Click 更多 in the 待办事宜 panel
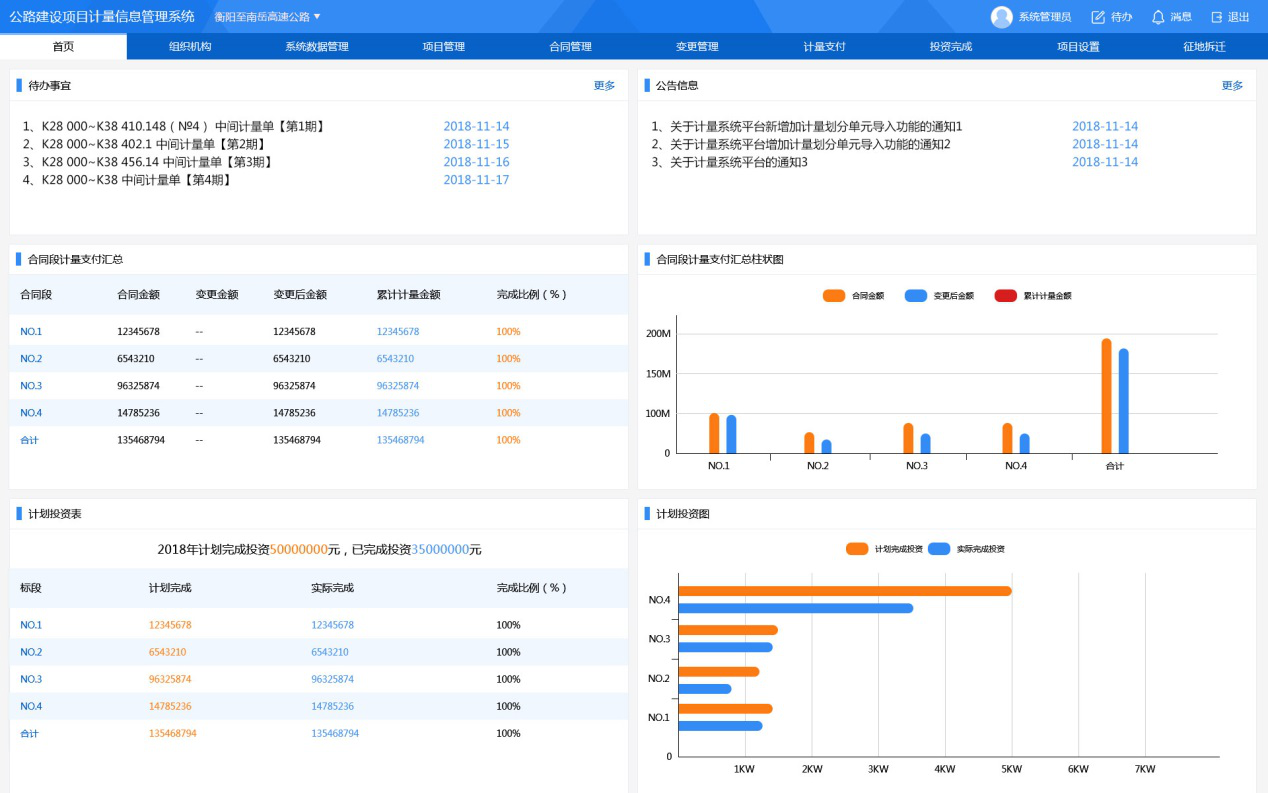 coord(604,86)
